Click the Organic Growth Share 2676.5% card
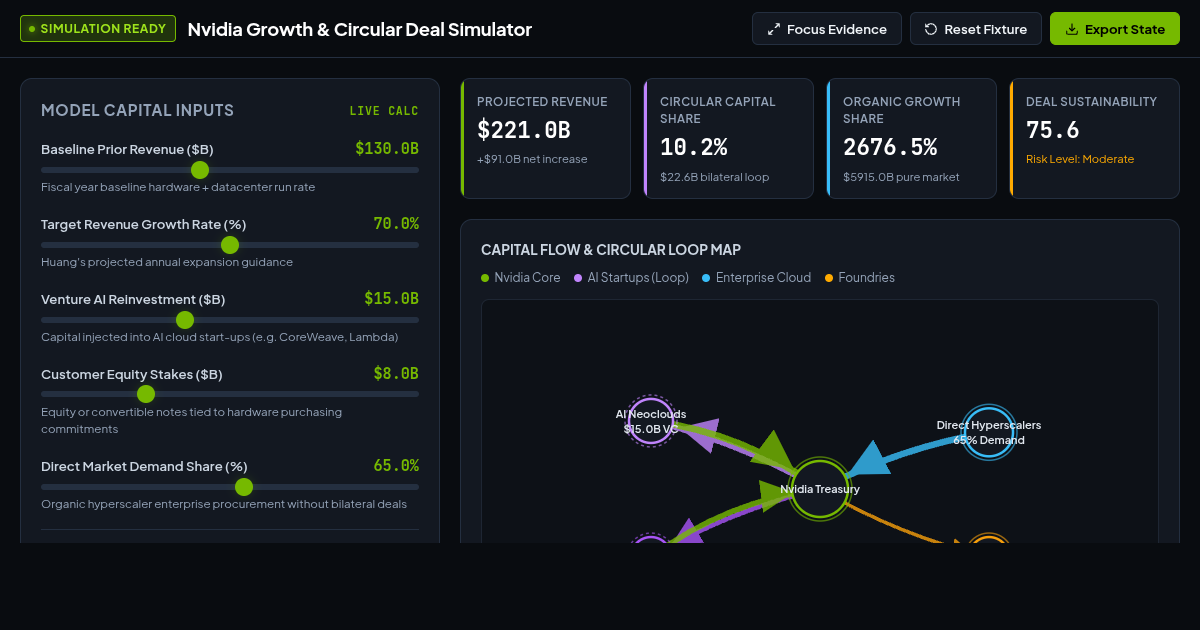 point(912,138)
